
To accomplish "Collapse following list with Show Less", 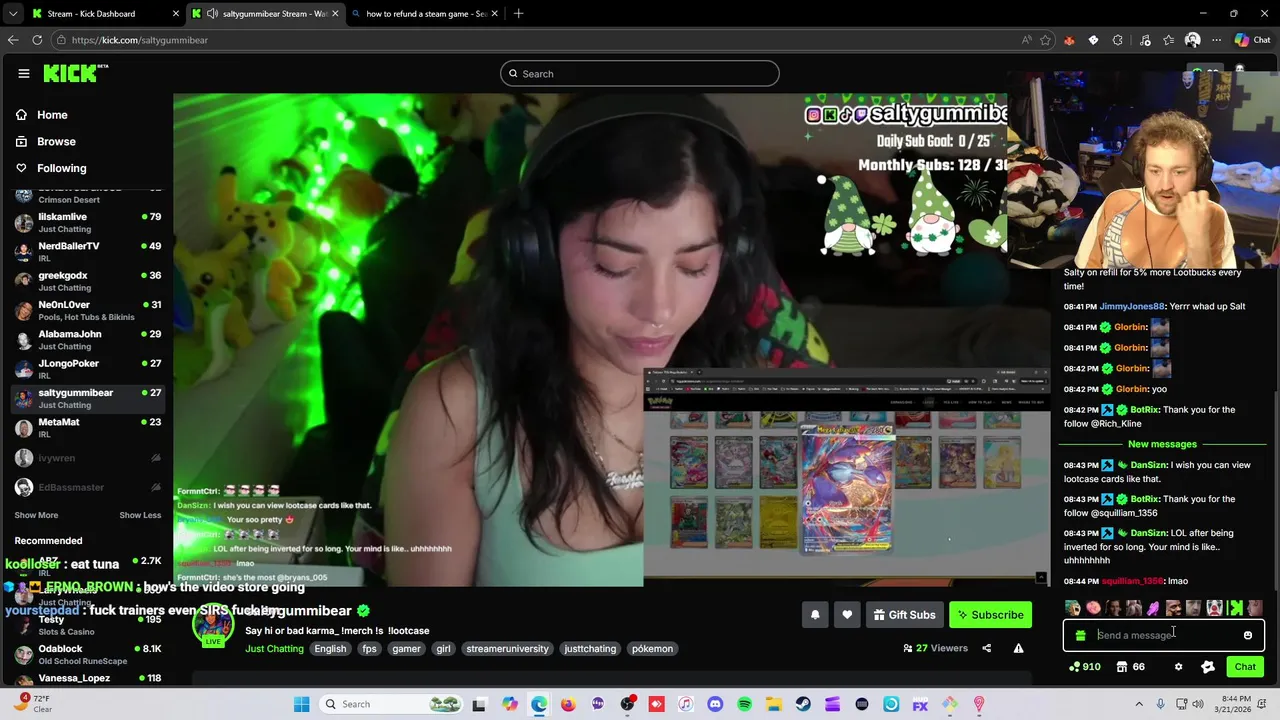I will [140, 515].
